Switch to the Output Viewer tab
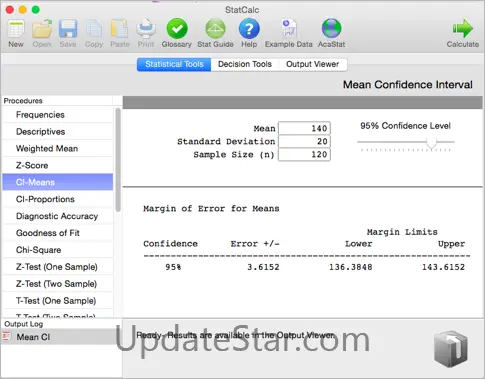 (313, 64)
